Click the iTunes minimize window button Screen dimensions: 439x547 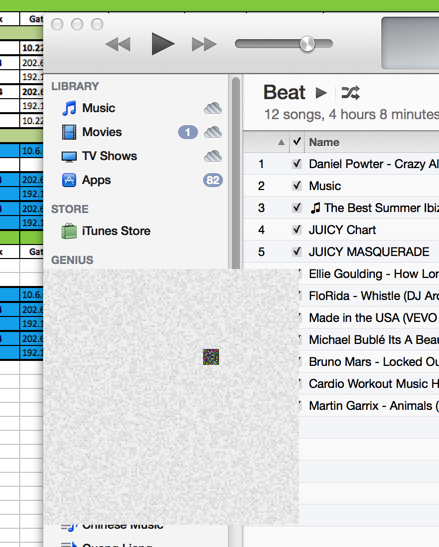click(x=77, y=24)
